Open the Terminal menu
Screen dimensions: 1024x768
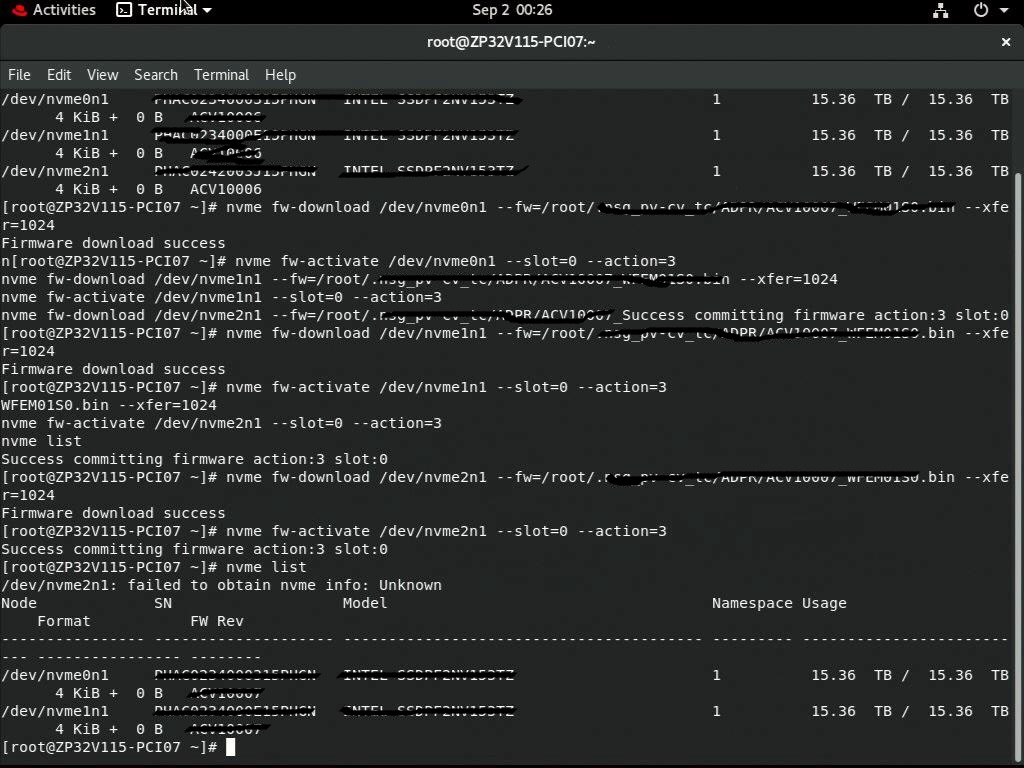point(221,75)
